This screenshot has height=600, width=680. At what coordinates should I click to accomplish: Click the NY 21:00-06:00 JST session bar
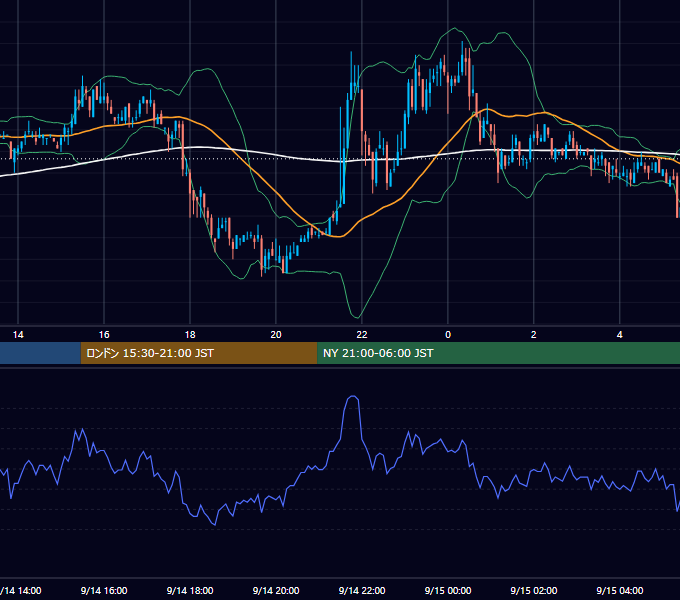click(x=498, y=353)
